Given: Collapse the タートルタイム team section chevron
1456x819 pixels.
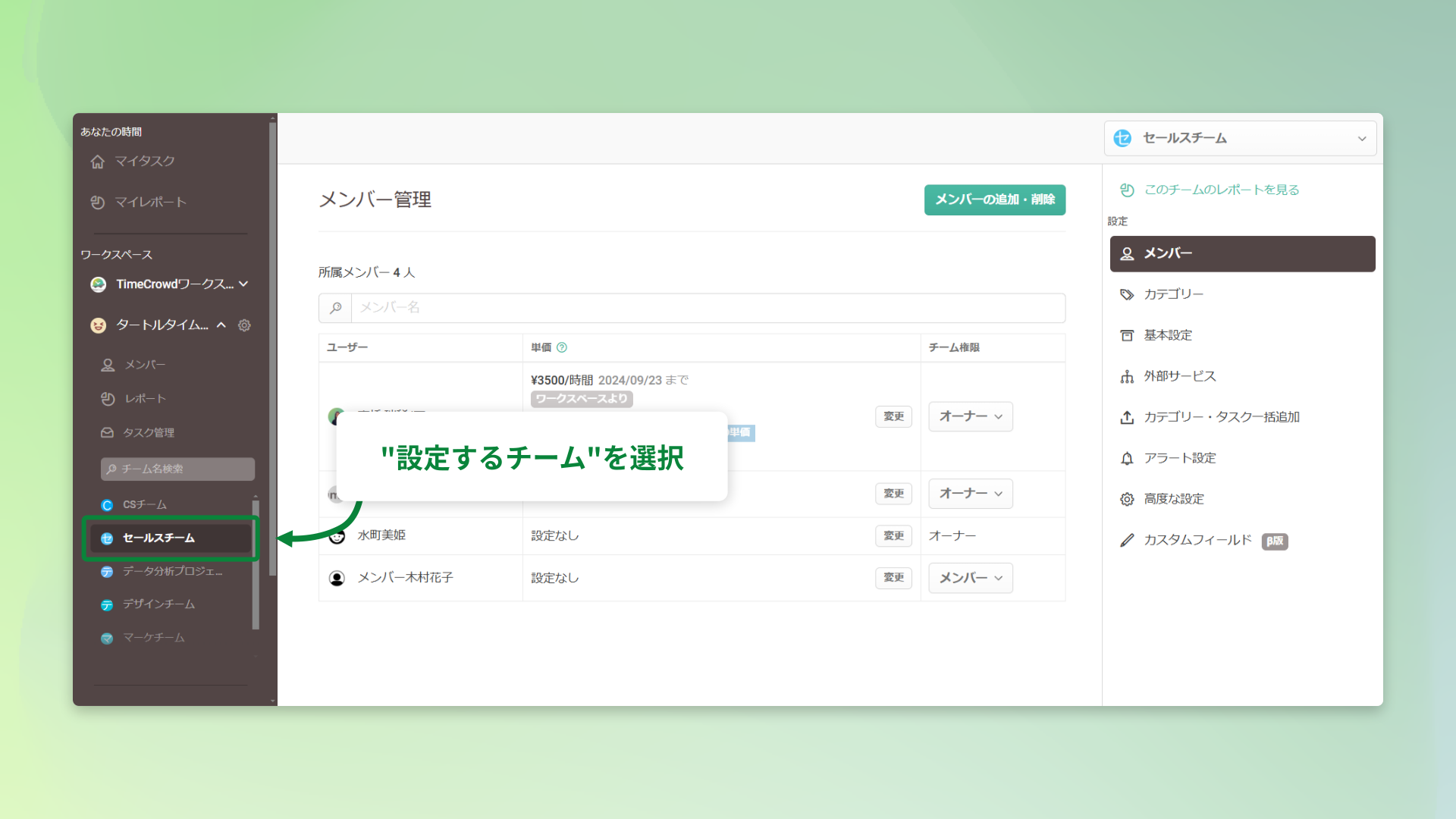Looking at the screenshot, I should (221, 325).
